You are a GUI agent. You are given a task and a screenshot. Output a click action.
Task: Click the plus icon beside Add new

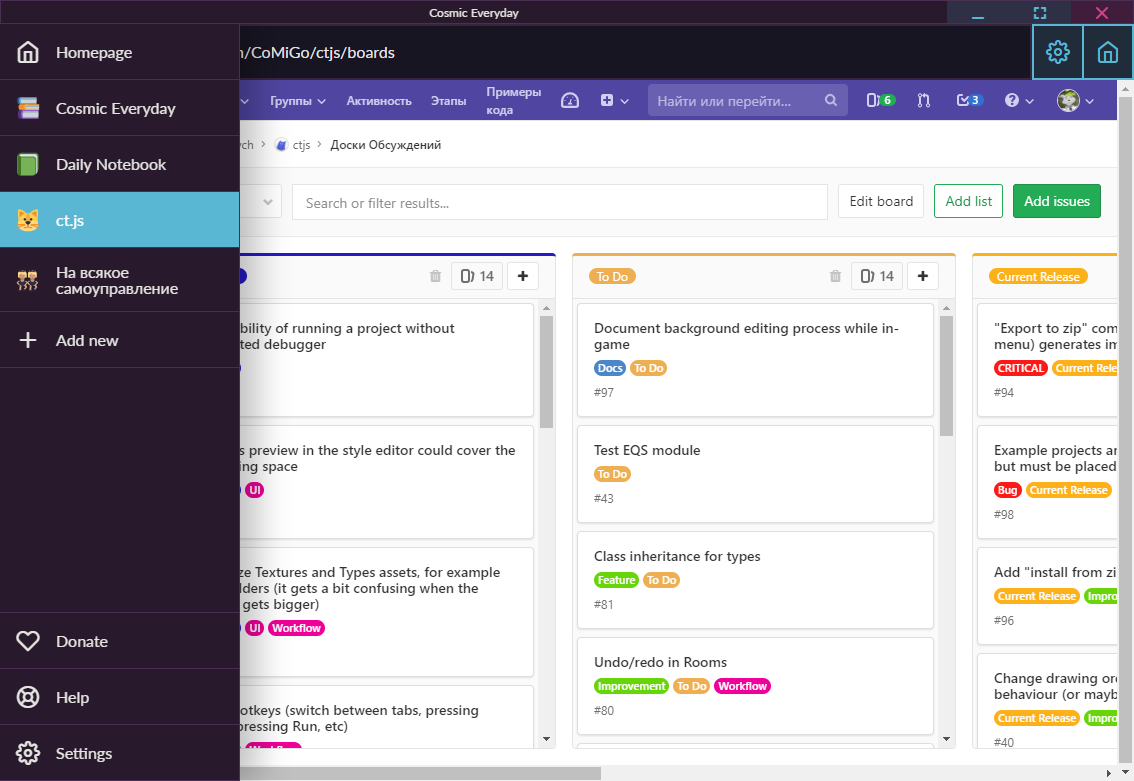pos(27,340)
